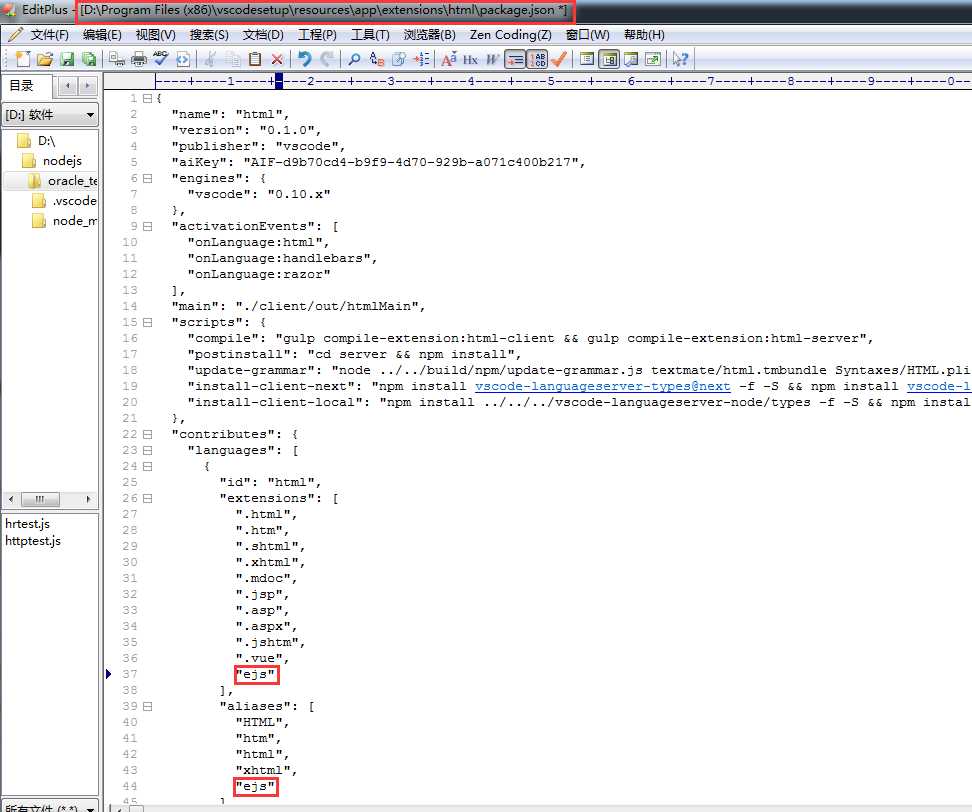Open hrtest.js from the file list
Image resolution: width=972 pixels, height=812 pixels.
tap(27, 524)
